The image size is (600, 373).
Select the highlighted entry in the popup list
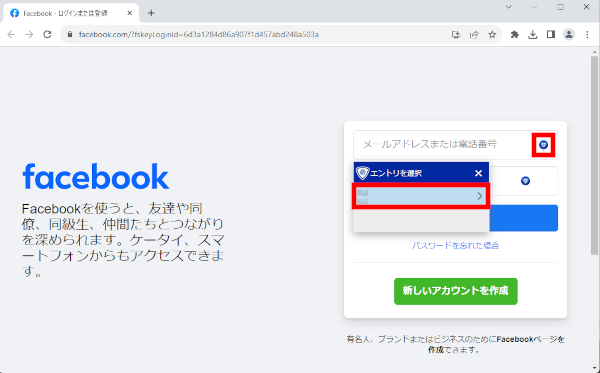click(421, 196)
